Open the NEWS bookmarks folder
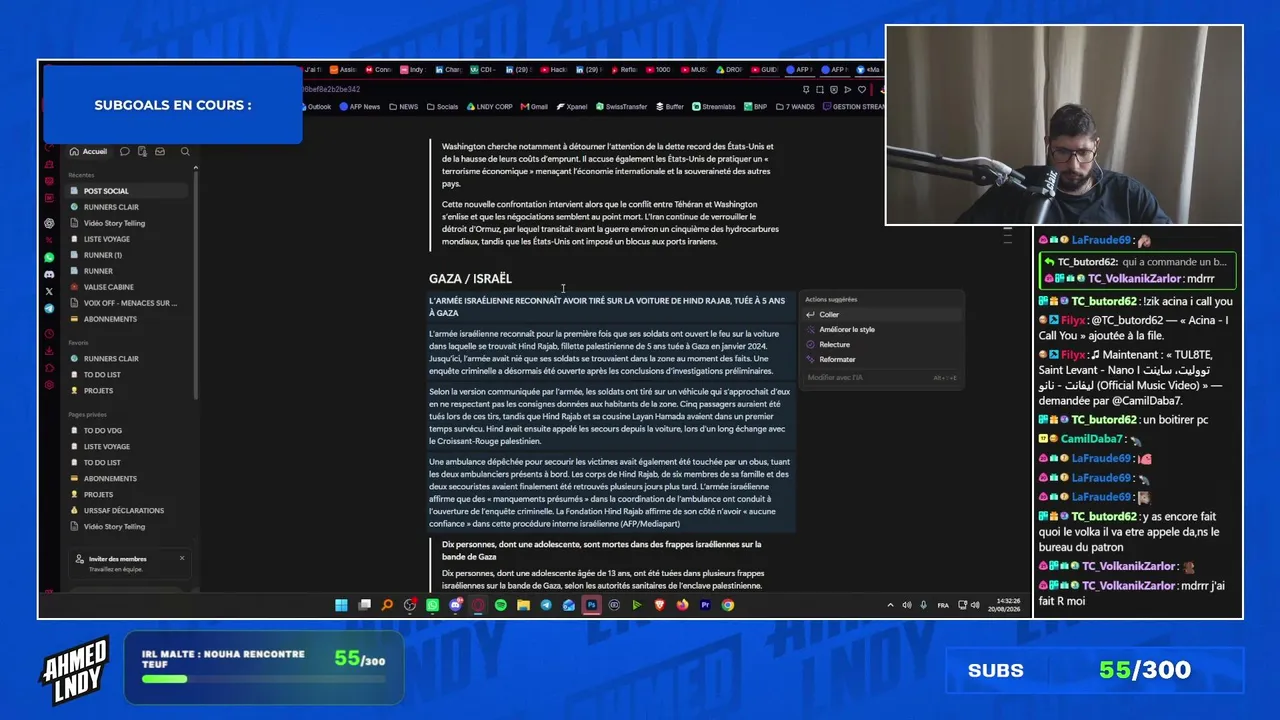 [404, 107]
